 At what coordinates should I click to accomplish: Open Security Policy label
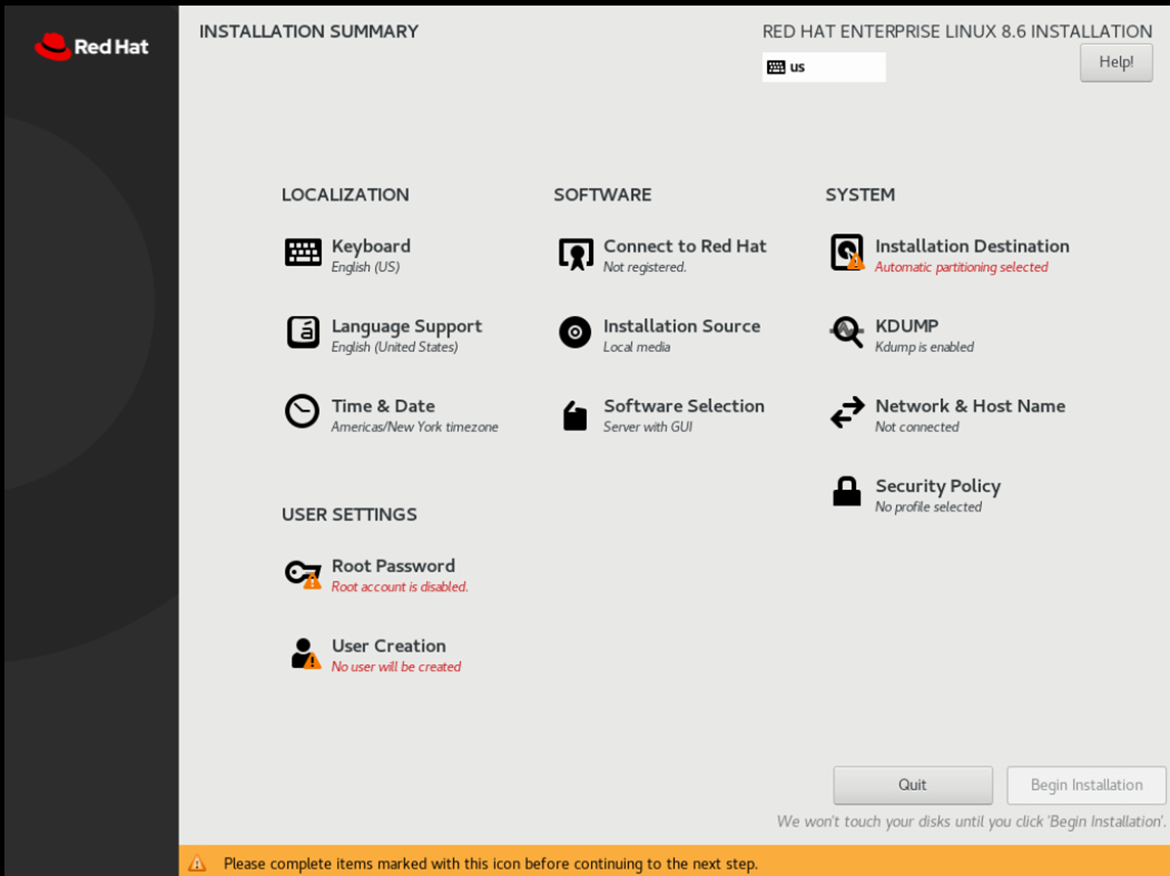click(x=937, y=486)
